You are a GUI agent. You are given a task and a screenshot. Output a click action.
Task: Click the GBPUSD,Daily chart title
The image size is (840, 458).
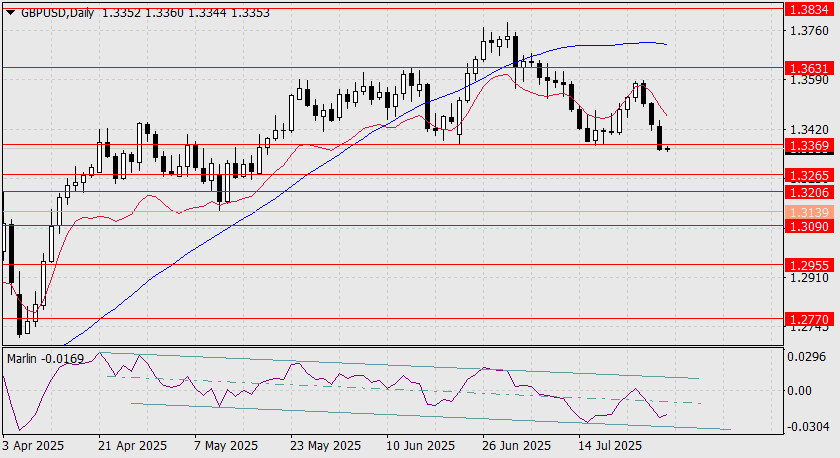(57, 13)
